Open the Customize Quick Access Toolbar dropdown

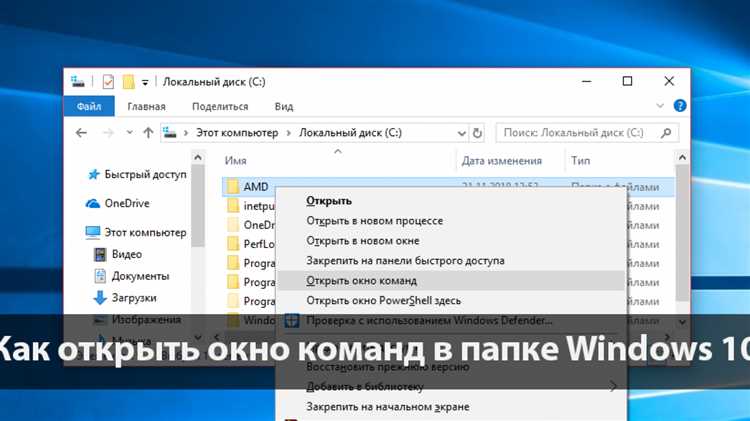[x=145, y=83]
